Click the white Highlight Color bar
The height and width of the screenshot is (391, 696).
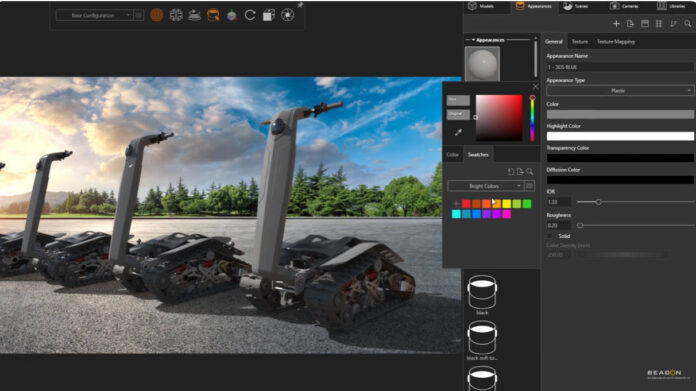620,136
